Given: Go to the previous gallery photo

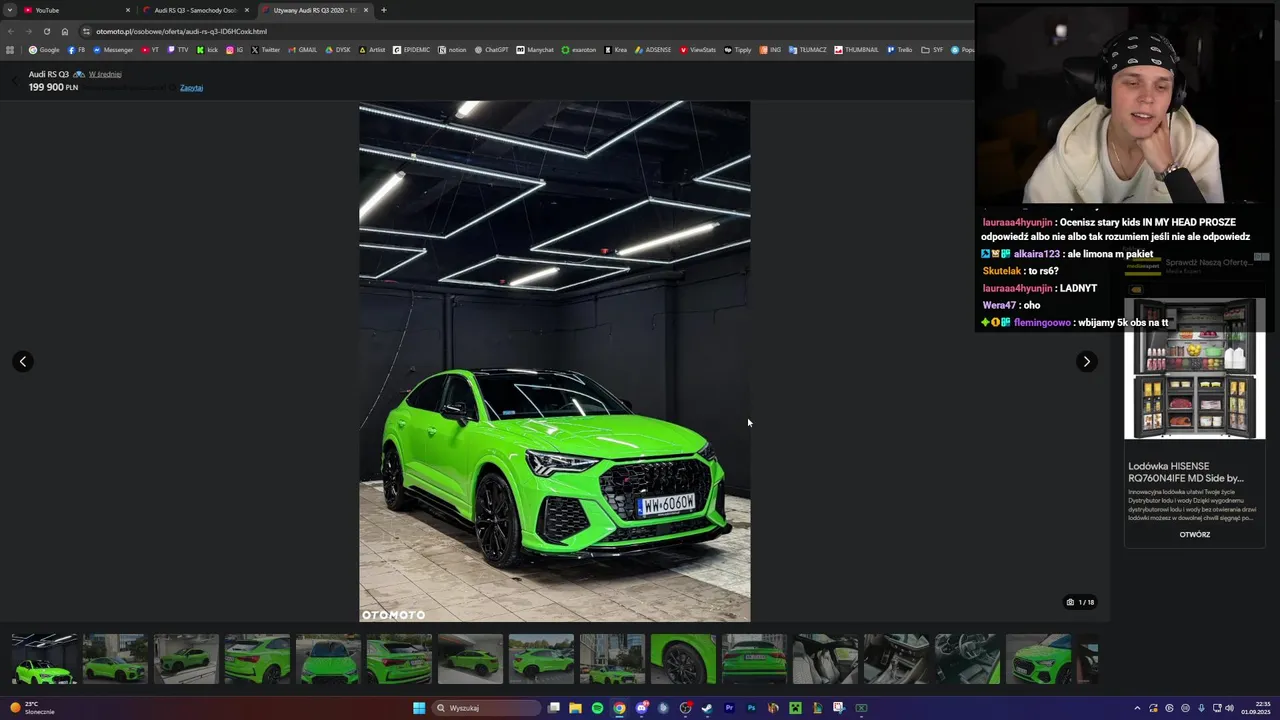Looking at the screenshot, I should pos(23,361).
